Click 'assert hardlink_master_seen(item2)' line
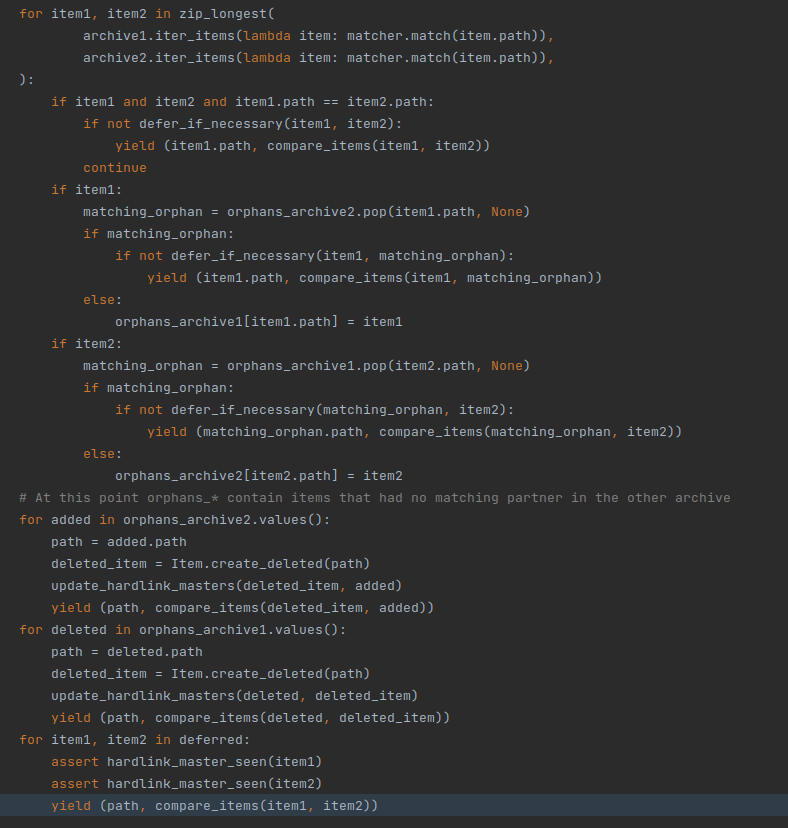Viewport: 788px width, 828px height. (186, 784)
